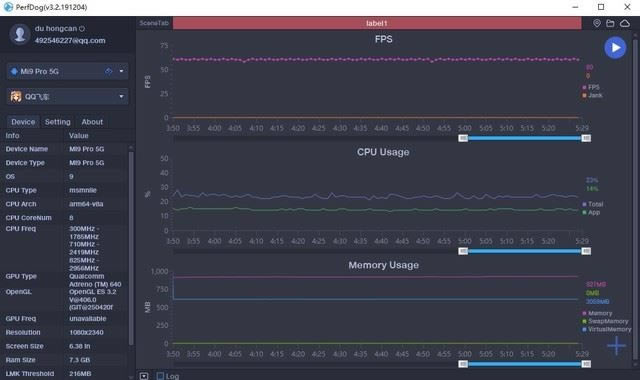This screenshot has width=640, height=380.
Task: Click the Value column header
Action: tap(78, 136)
